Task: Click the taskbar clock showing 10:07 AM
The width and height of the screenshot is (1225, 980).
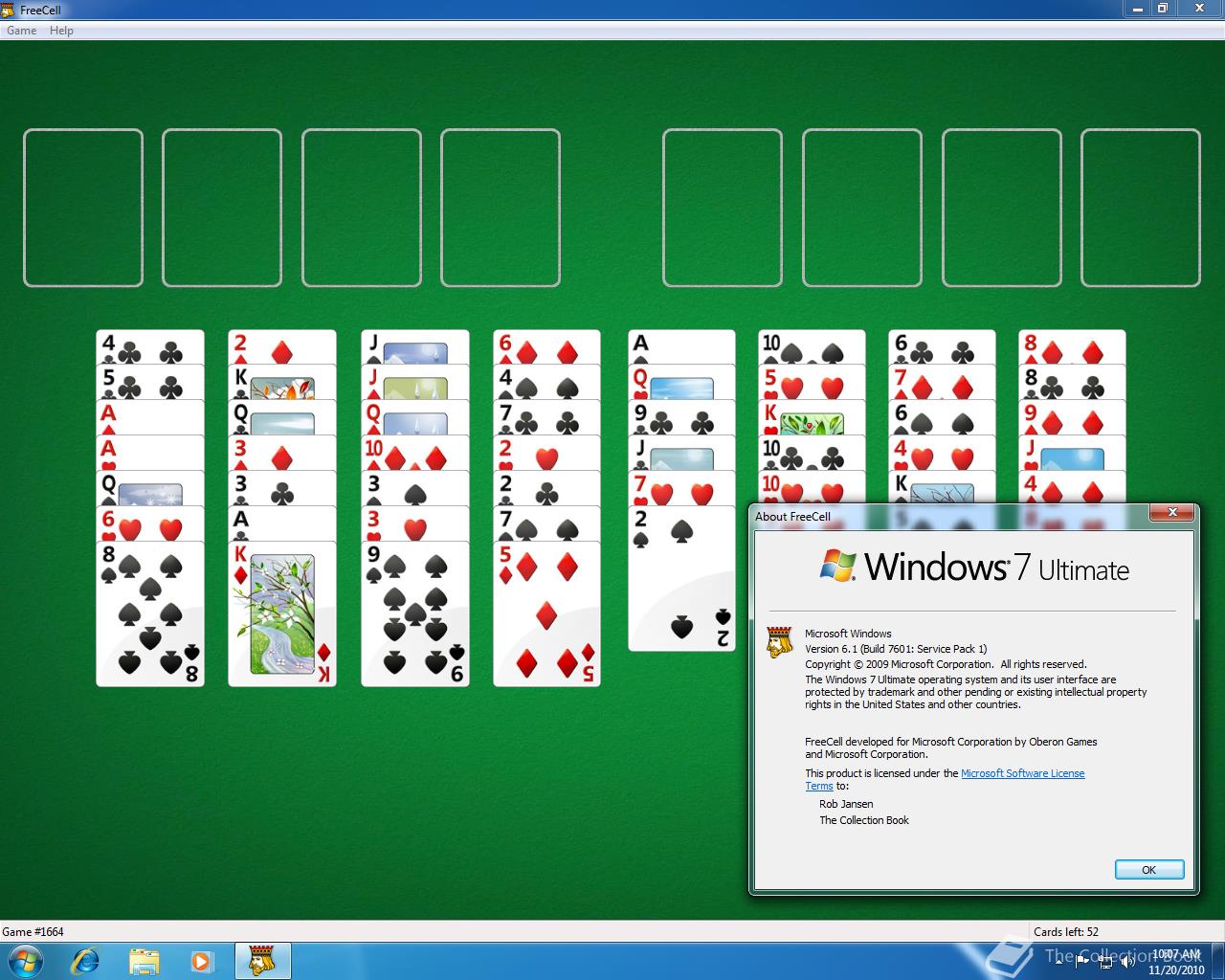Action: coord(1175,961)
